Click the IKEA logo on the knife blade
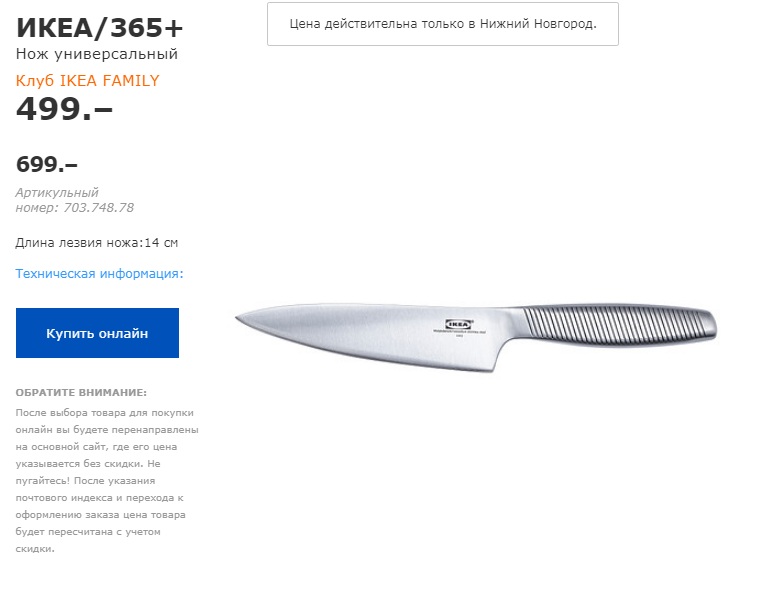This screenshot has width=759, height=601. click(458, 324)
